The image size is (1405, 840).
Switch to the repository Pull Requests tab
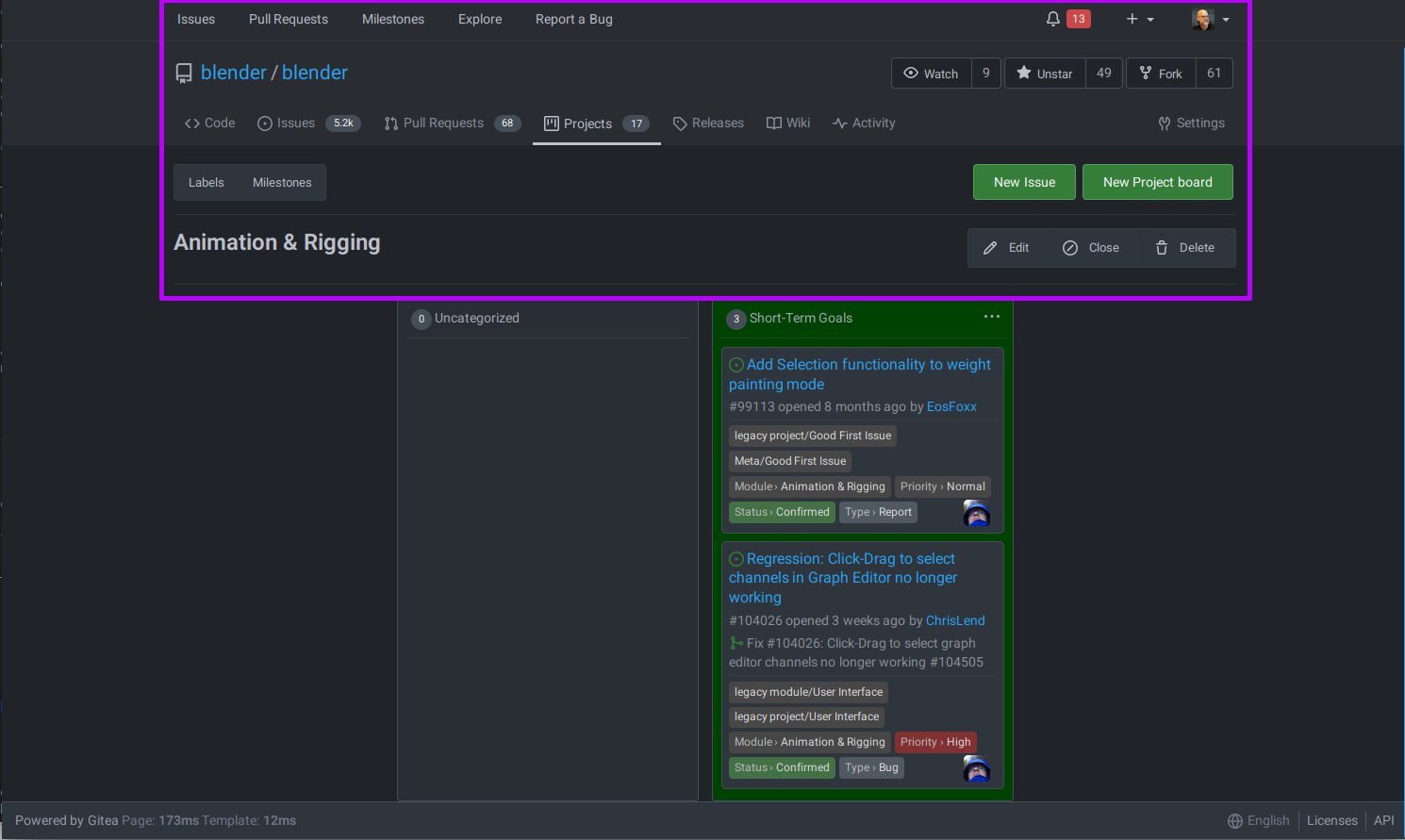point(453,124)
